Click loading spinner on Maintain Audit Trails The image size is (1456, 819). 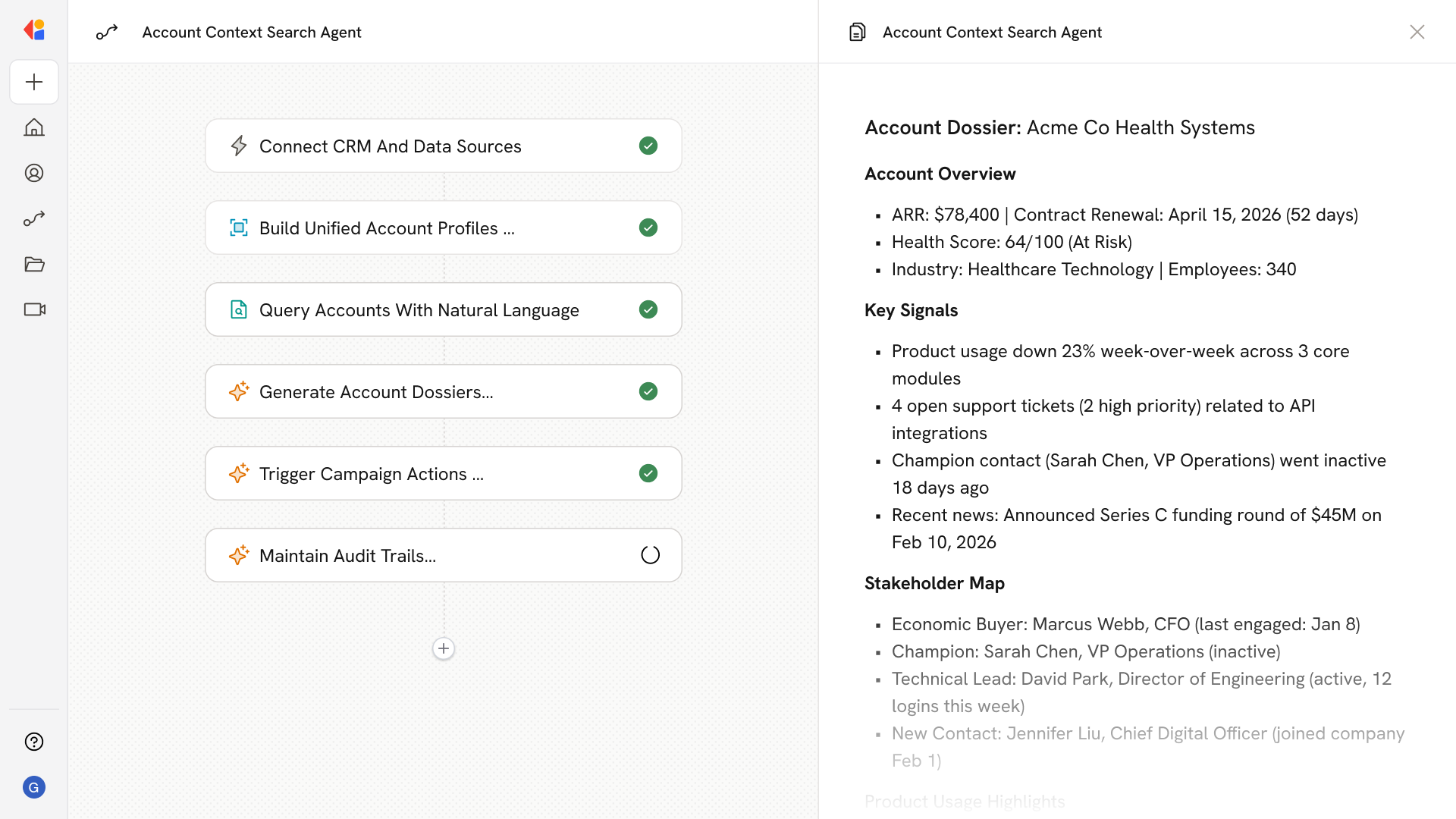coord(650,555)
